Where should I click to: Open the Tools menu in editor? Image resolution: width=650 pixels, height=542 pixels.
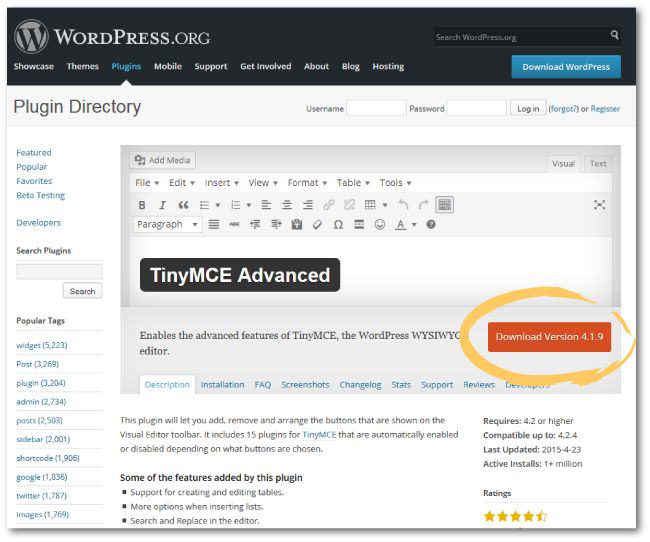point(395,183)
